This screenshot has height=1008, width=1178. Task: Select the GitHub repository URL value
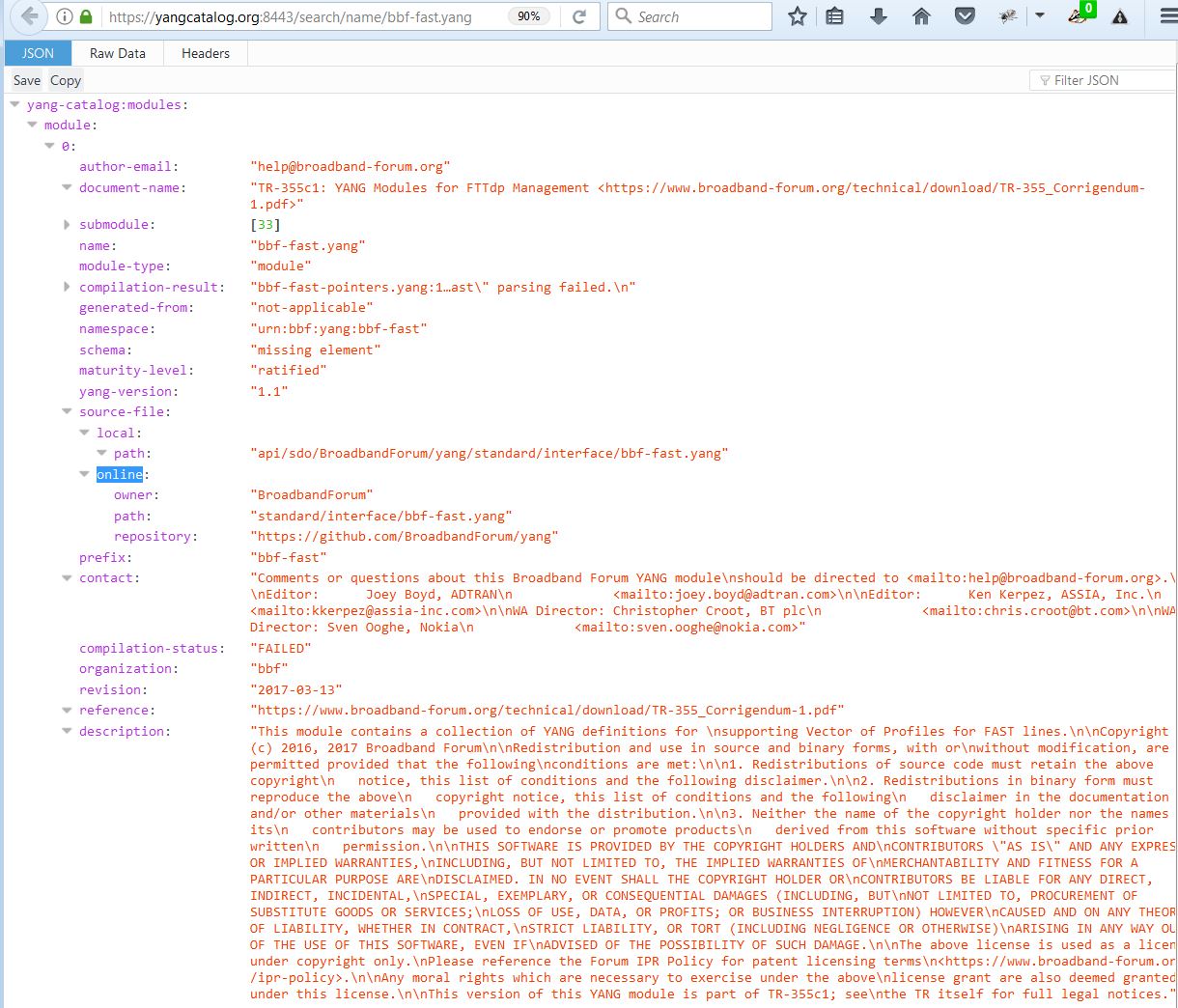(x=405, y=537)
